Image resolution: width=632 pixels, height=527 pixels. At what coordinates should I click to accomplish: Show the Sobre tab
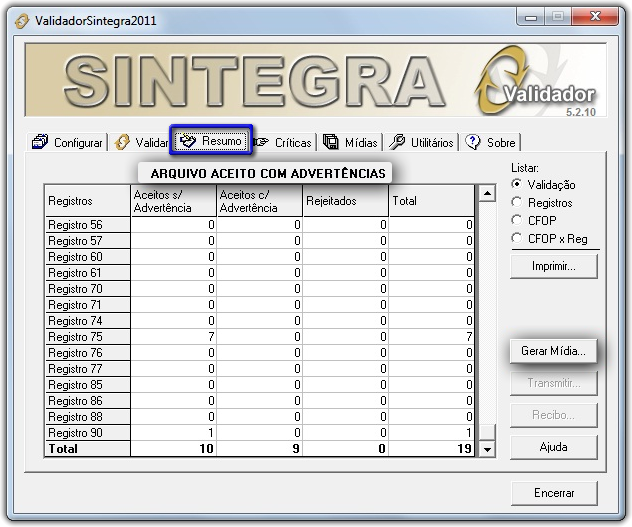491,142
